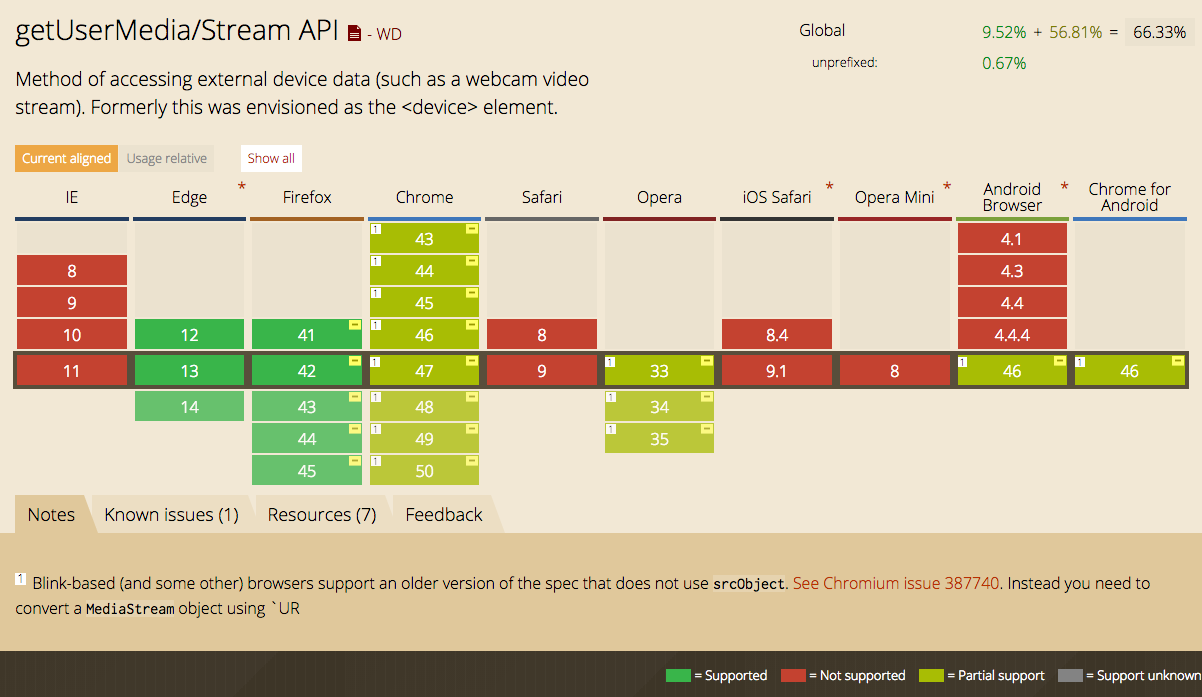Click the Edge 13 supported cell
This screenshot has width=1202, height=697.
click(x=189, y=370)
